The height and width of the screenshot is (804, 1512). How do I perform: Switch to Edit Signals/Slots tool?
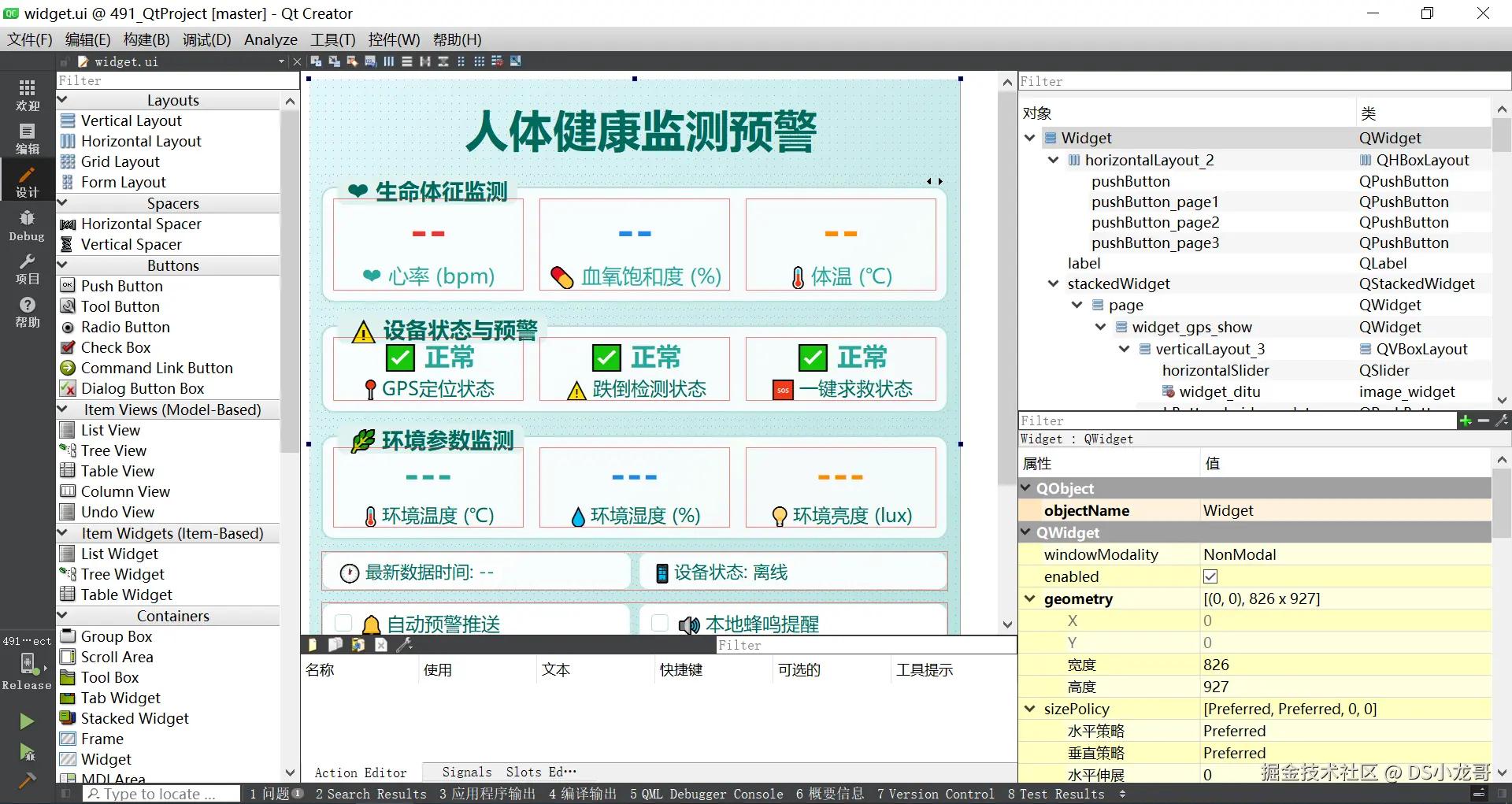pyautogui.click(x=334, y=61)
